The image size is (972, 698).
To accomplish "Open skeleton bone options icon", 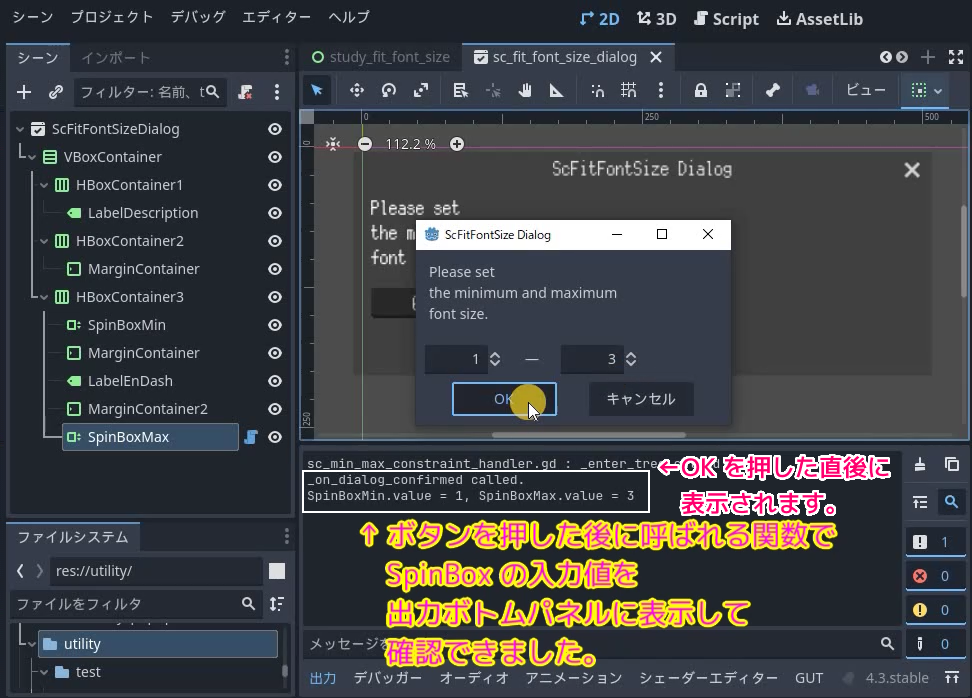I will click(x=772, y=91).
